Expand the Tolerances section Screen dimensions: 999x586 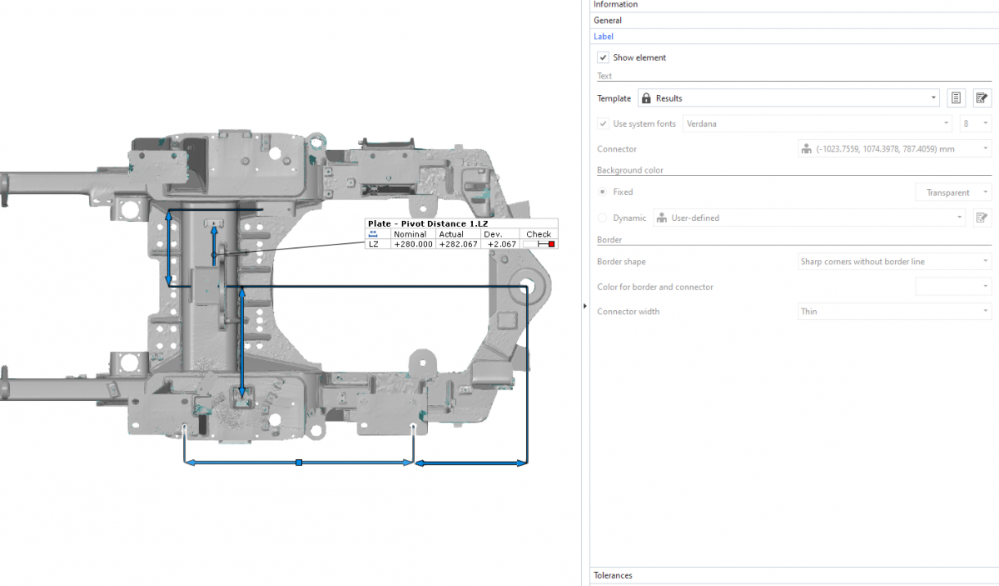612,576
